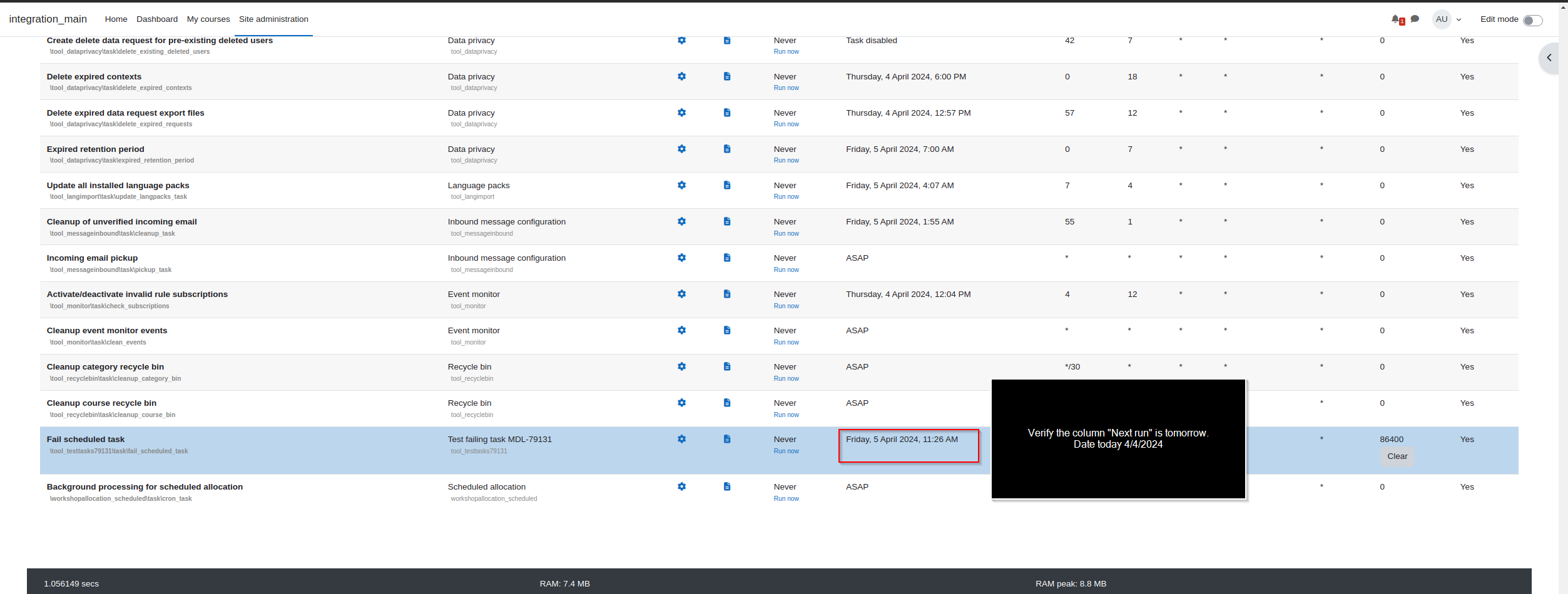
Task: Click 'Thursday, 4 April 2024, 6:00 PM' cell
Action: pyautogui.click(x=906, y=77)
